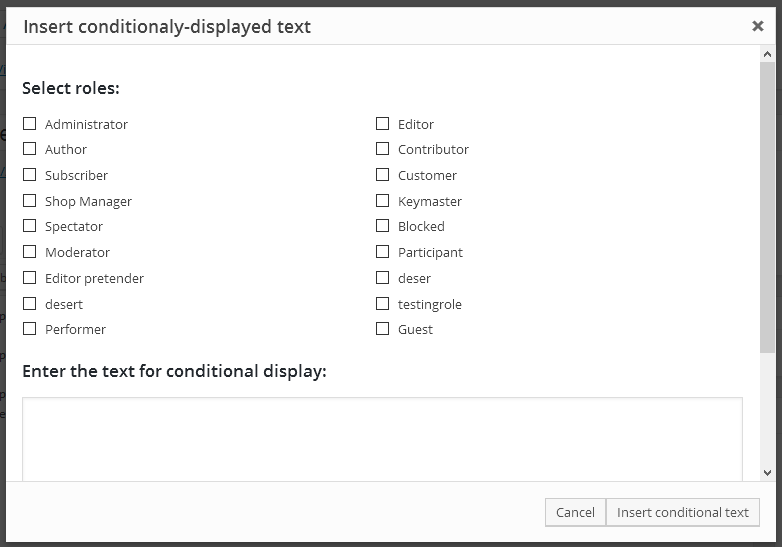The height and width of the screenshot is (547, 782).
Task: Check the testingrole checkbox
Action: (383, 304)
